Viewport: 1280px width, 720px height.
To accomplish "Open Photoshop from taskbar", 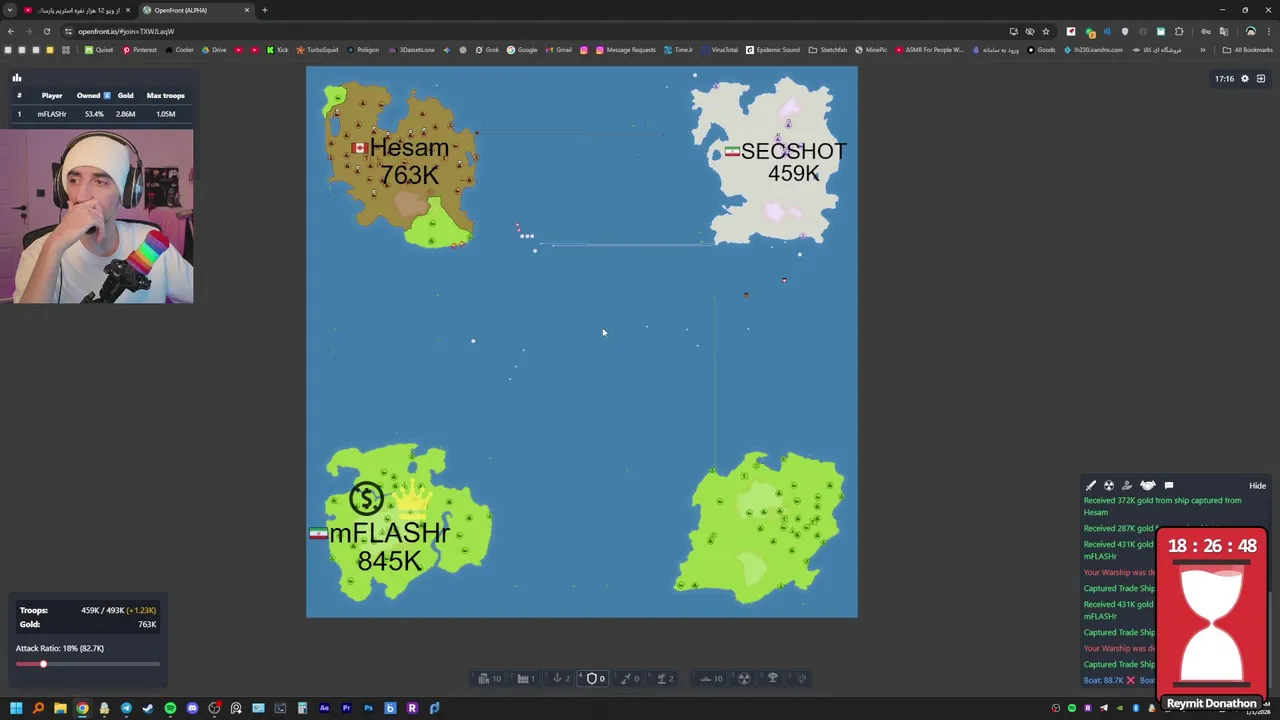I will point(368,708).
